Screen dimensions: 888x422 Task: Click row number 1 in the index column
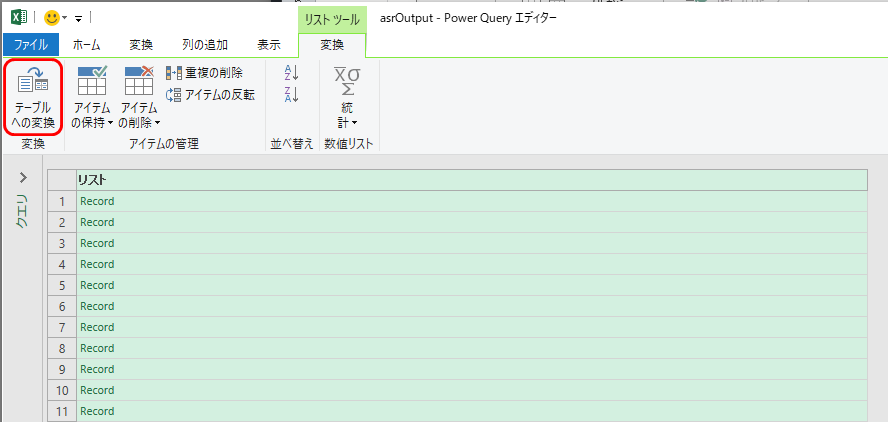coord(62,201)
